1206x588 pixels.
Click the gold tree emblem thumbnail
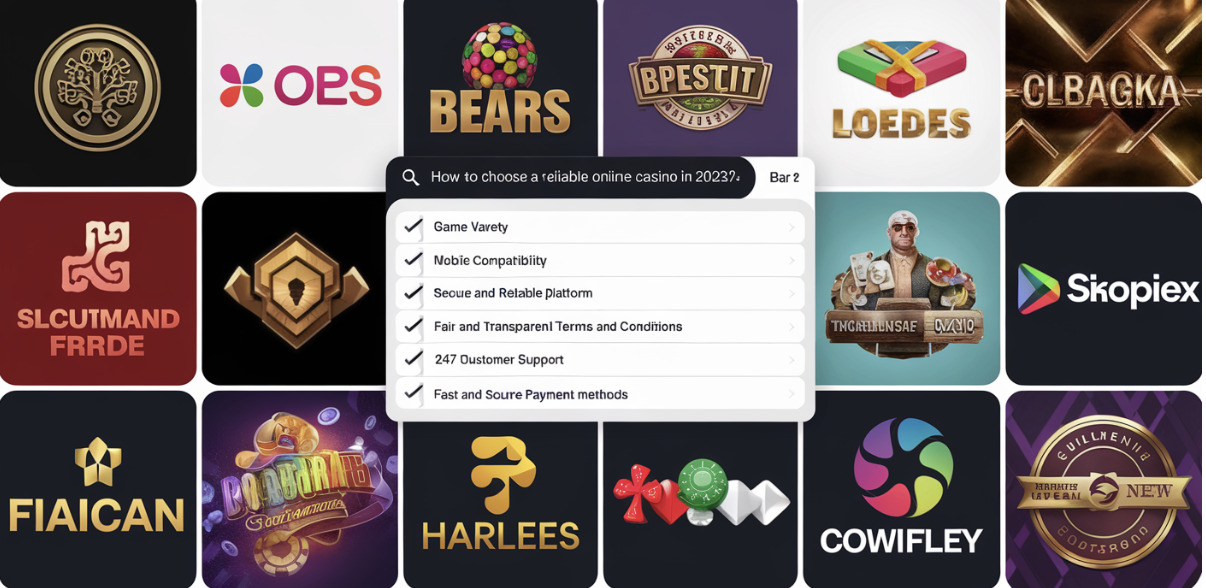pyautogui.click(x=98, y=93)
